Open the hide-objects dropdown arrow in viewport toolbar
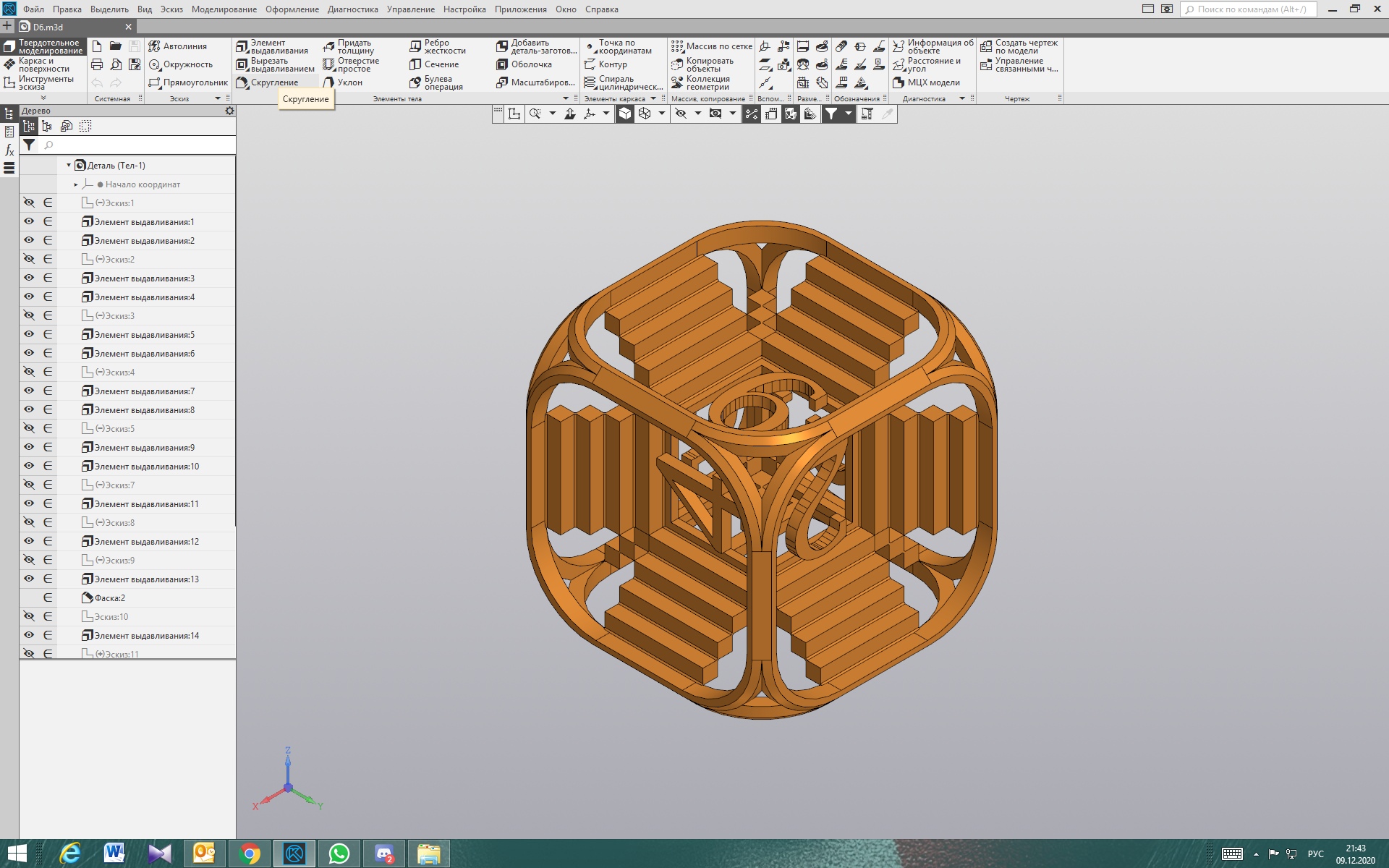The width and height of the screenshot is (1389, 868). 698,114
